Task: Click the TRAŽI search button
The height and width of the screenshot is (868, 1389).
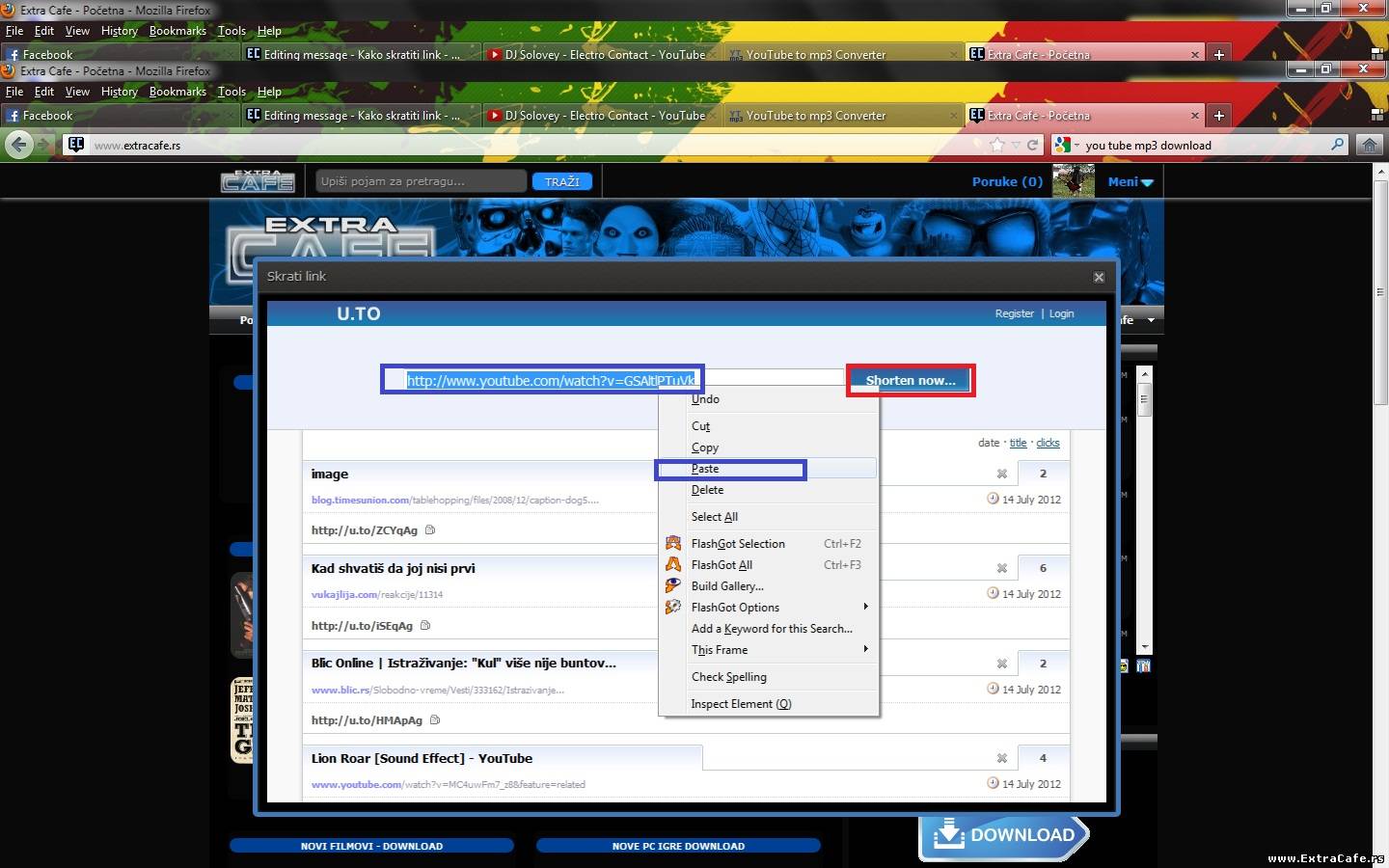Action: pyautogui.click(x=562, y=181)
